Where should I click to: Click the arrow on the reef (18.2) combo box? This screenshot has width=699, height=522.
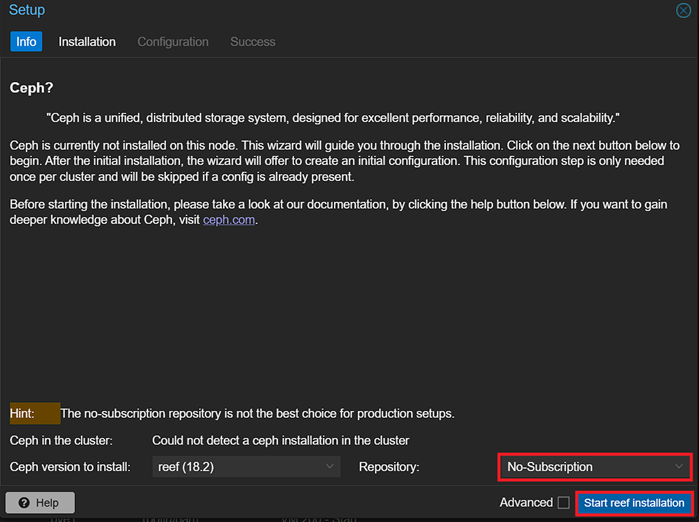[331, 467]
